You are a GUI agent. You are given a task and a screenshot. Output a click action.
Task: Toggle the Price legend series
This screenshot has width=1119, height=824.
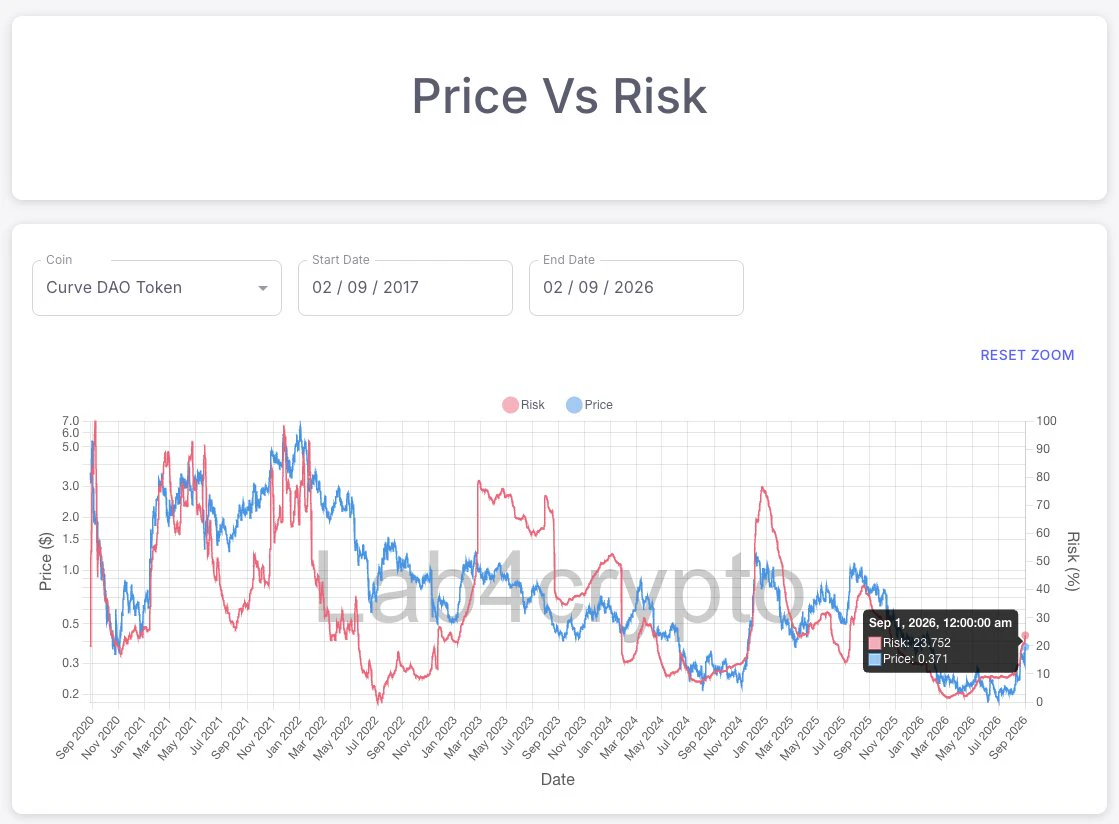pos(589,405)
